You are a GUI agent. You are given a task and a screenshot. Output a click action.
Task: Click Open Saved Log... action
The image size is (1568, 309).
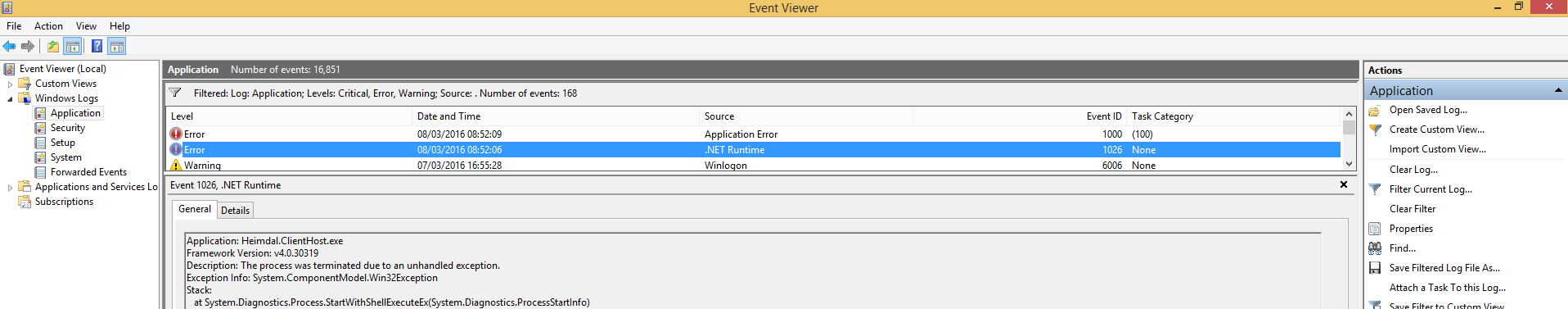pos(1428,110)
